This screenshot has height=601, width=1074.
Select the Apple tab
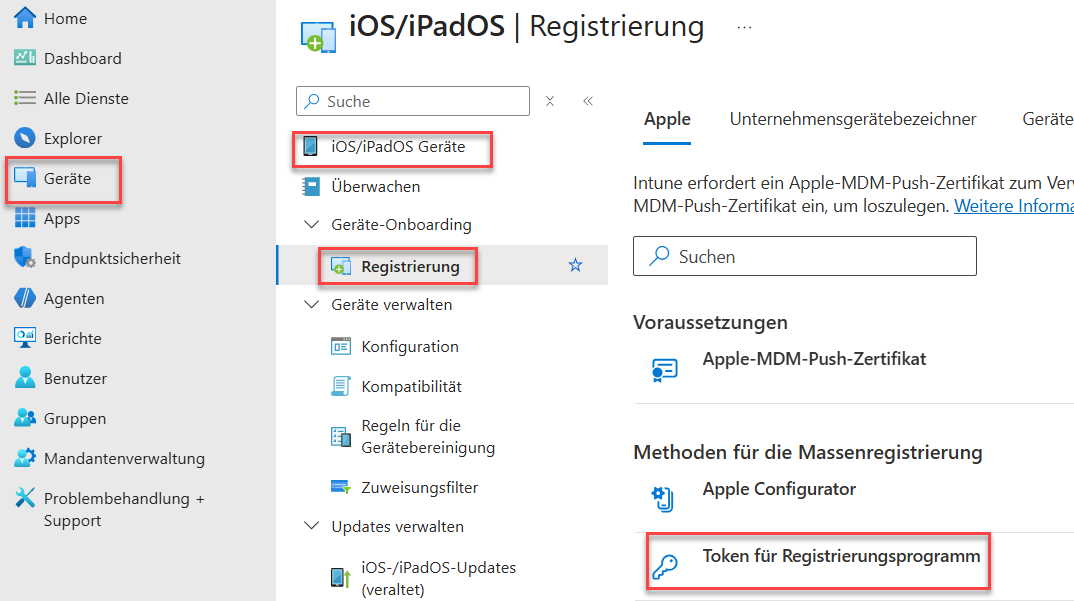point(667,119)
